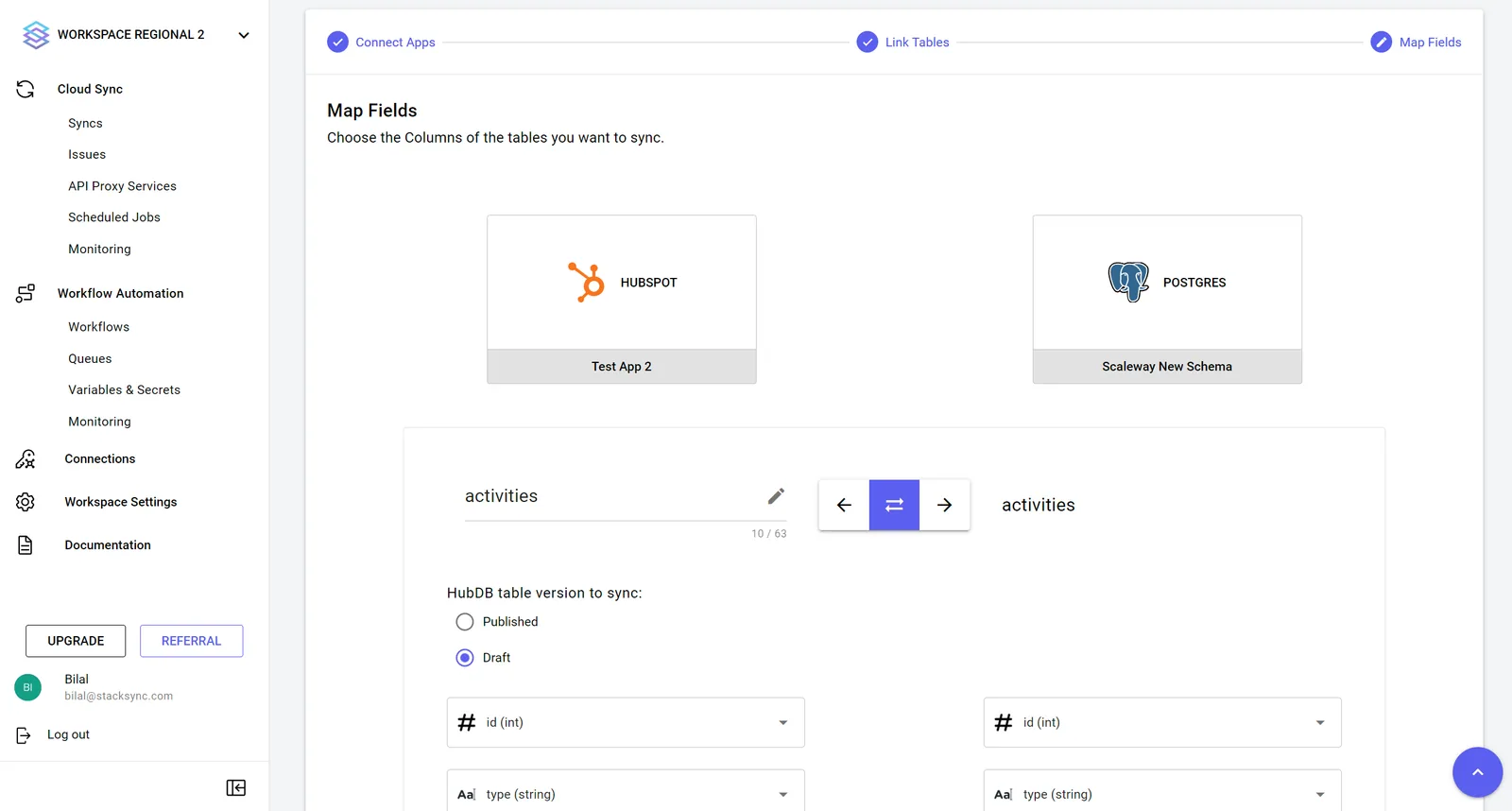Image resolution: width=1512 pixels, height=811 pixels.
Task: Click the Connections plug icon
Action: point(26,458)
